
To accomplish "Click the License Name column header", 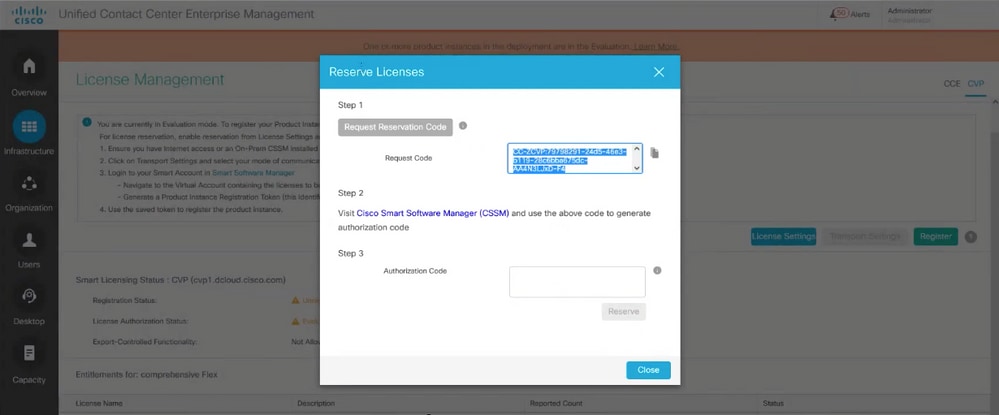I will [99, 404].
